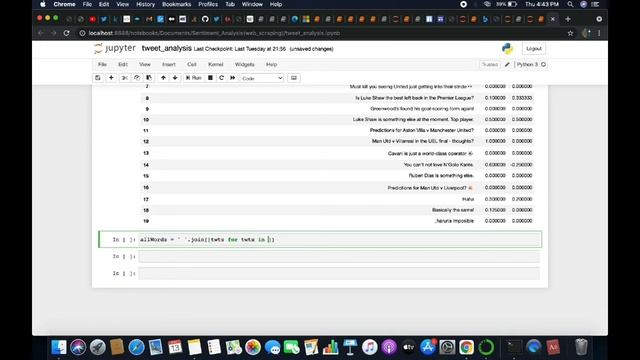Open Trash from the dock

[581, 347]
